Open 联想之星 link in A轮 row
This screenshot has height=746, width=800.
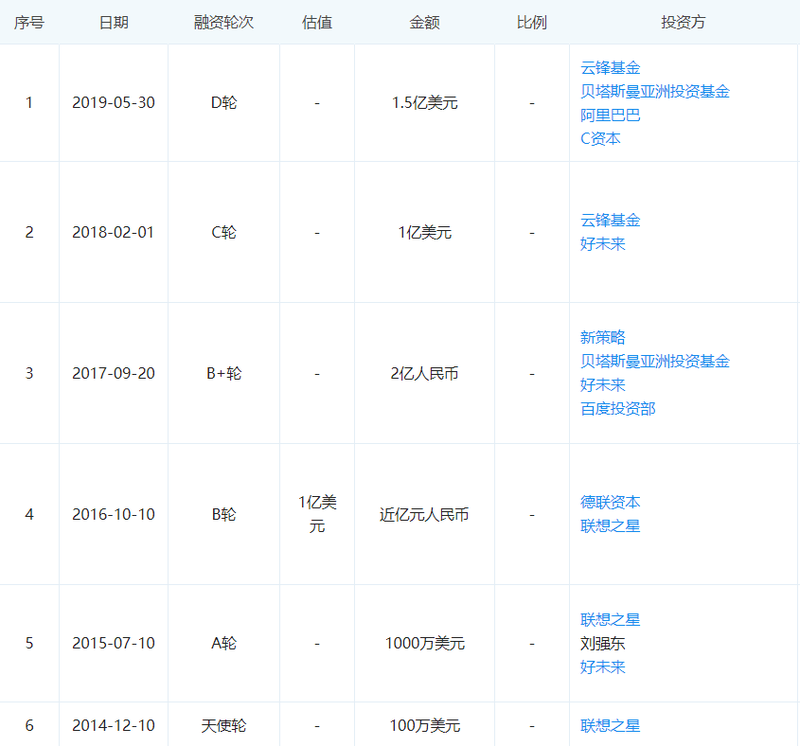[x=610, y=619]
